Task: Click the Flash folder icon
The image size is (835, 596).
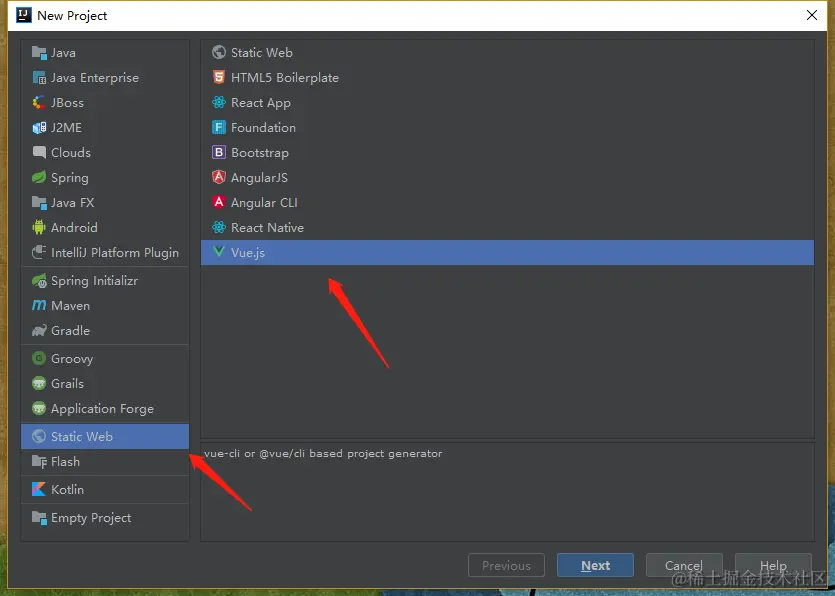Action: [x=39, y=462]
